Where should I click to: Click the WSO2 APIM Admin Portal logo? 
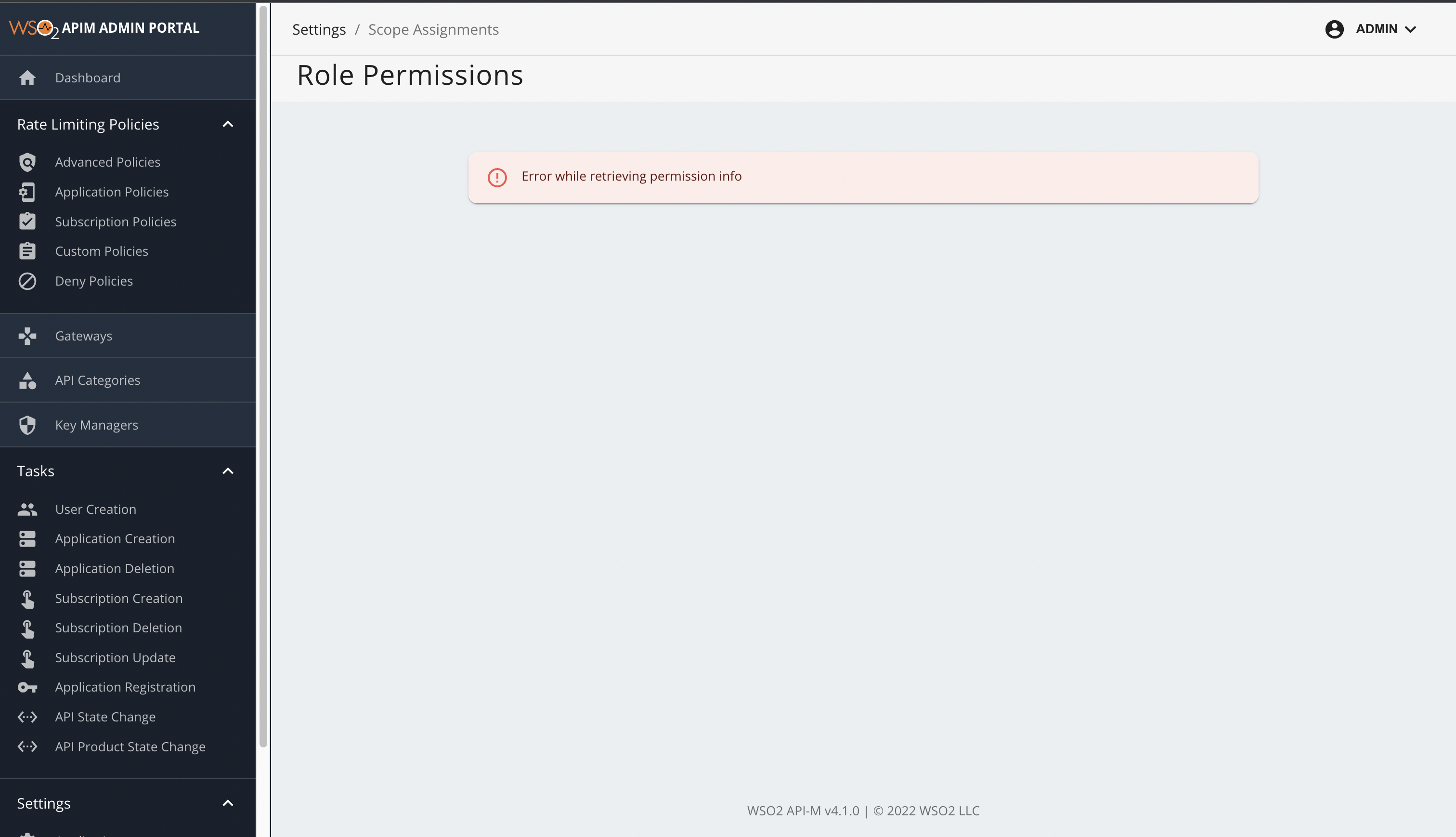[104, 27]
